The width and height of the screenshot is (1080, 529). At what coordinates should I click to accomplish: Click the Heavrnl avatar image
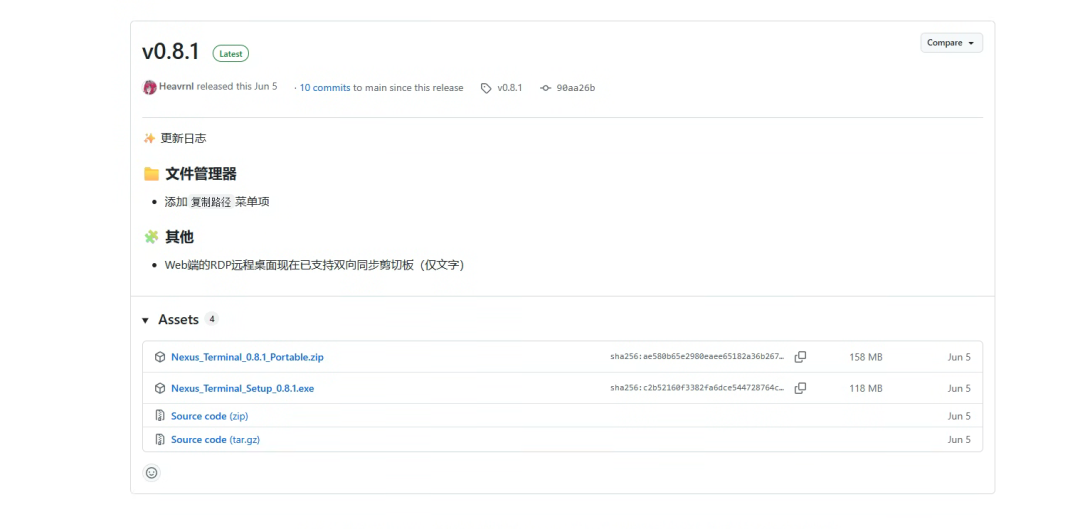[x=150, y=87]
